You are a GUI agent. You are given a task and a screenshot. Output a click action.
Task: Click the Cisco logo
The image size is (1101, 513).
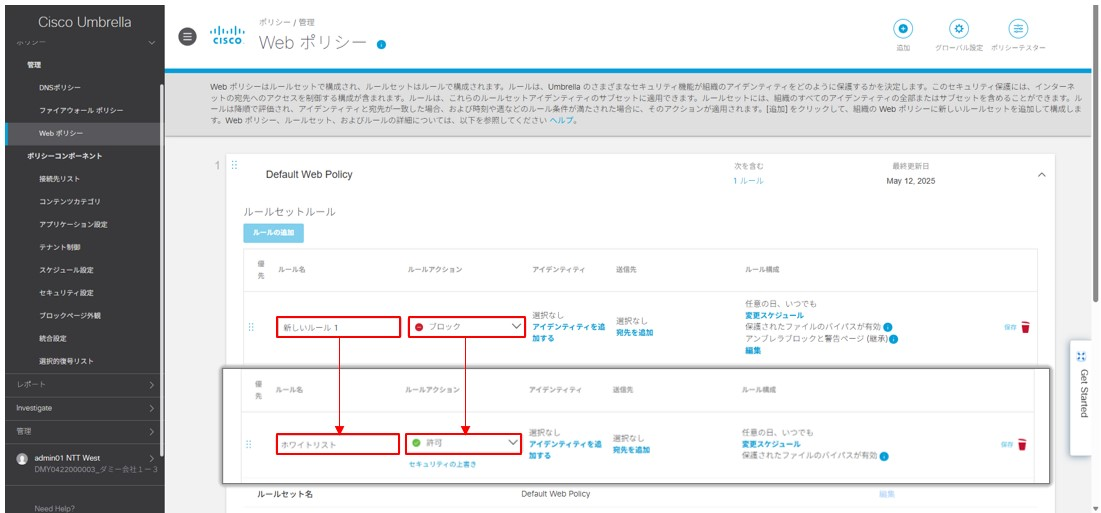pyautogui.click(x=228, y=36)
